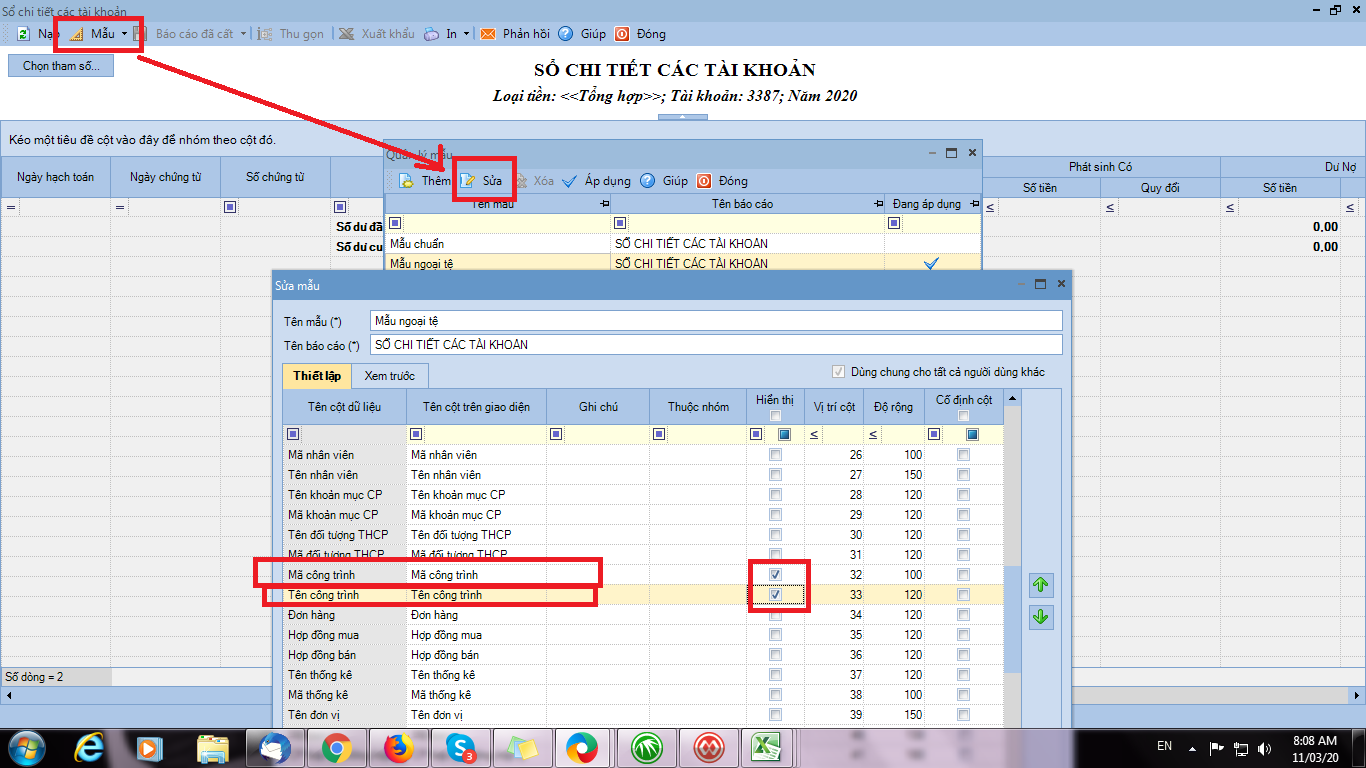Toggle Hiển thị checkbox for Hợp đồng mua

click(x=775, y=635)
